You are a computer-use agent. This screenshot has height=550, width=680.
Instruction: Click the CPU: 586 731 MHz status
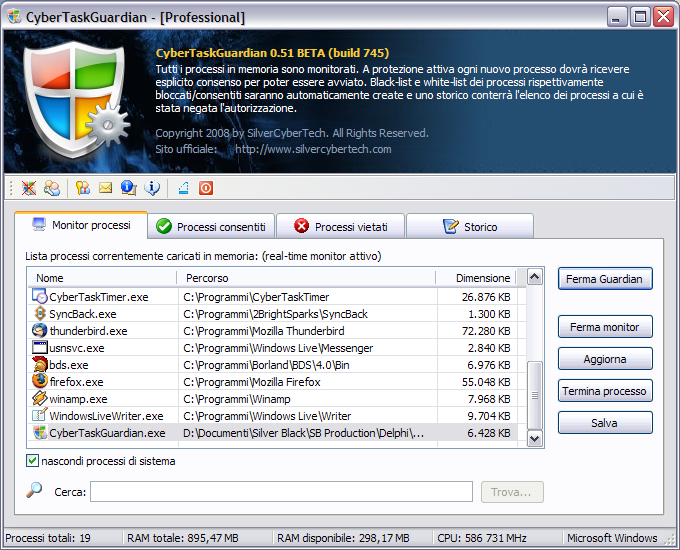pyautogui.click(x=482, y=538)
